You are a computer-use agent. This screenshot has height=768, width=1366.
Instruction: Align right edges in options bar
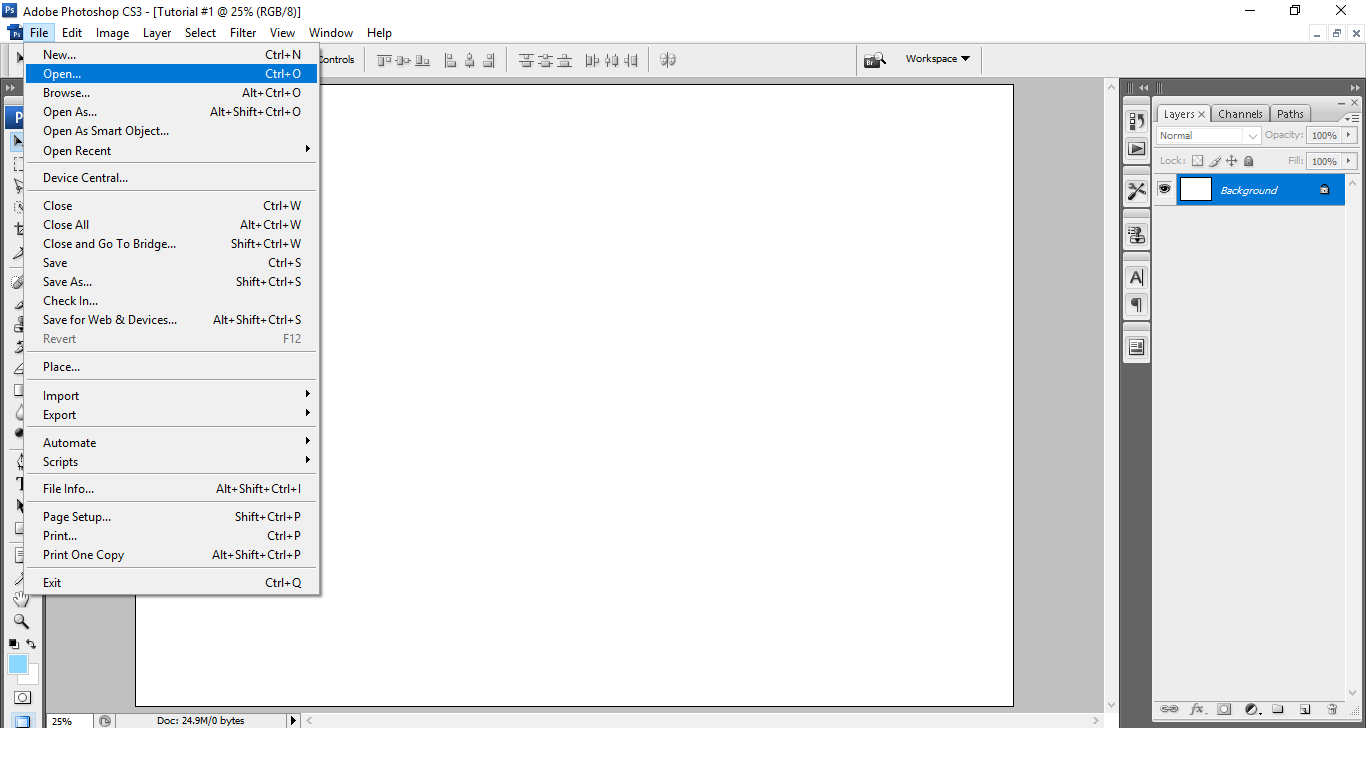click(x=488, y=60)
